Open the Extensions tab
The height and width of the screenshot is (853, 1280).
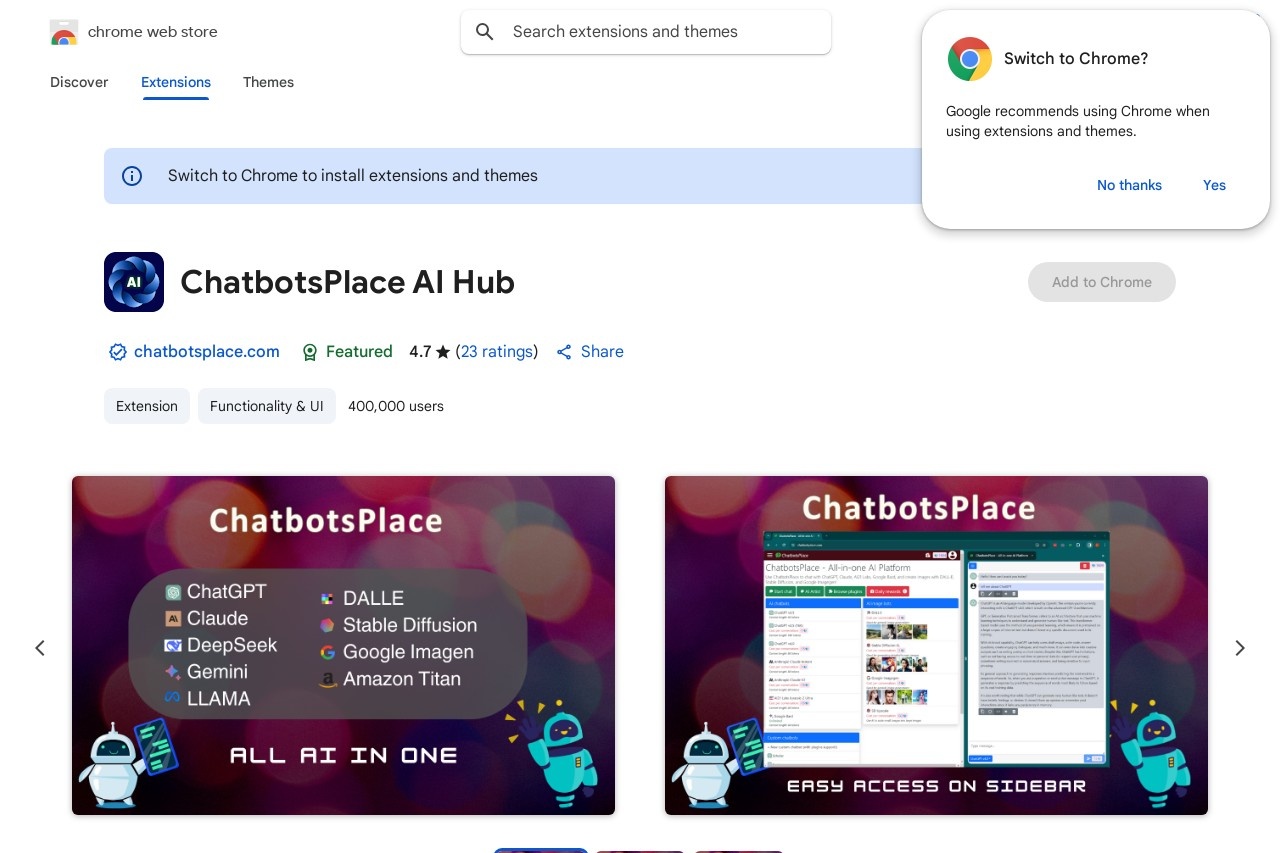tap(176, 82)
